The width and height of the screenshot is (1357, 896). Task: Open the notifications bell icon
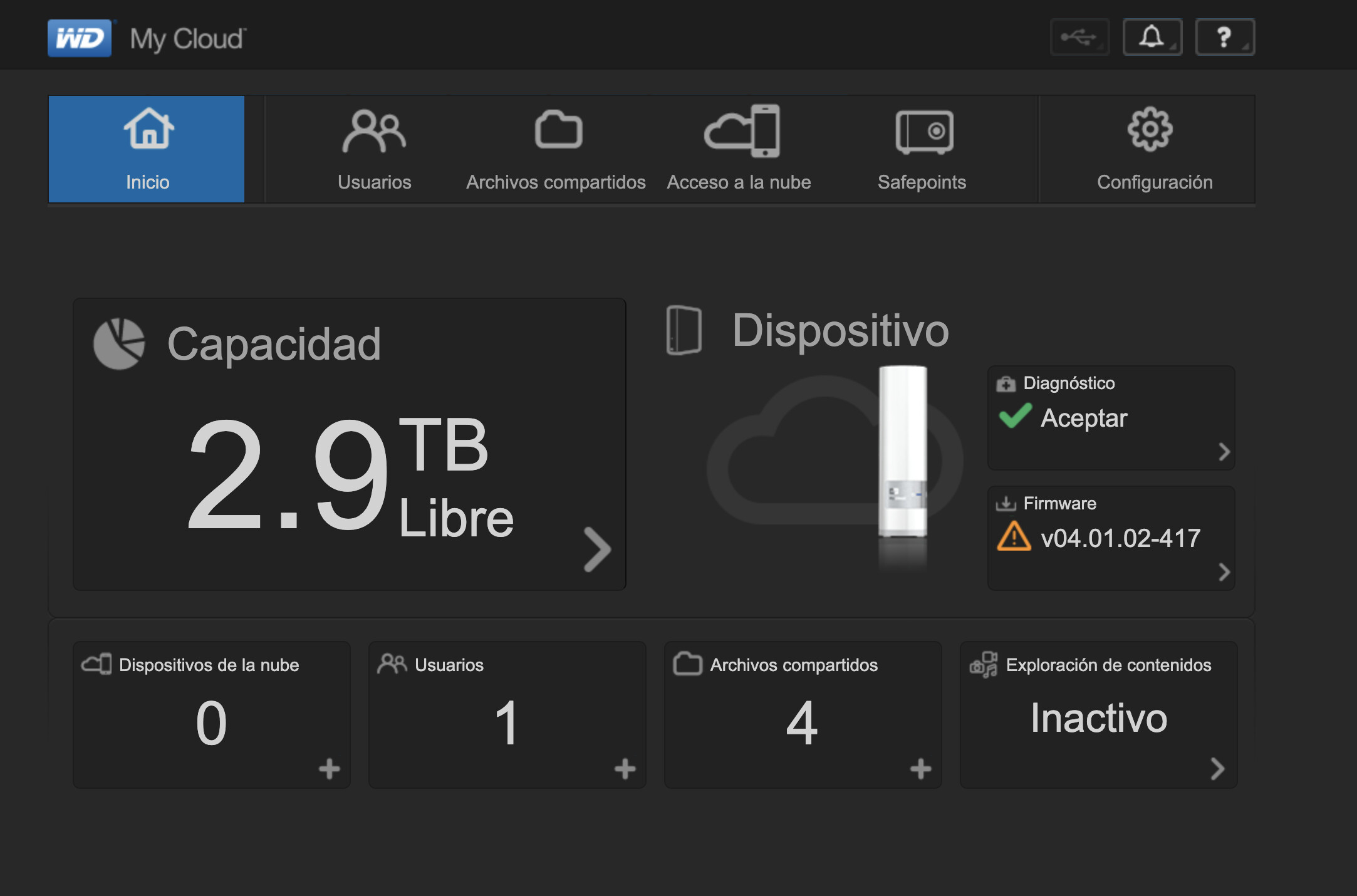coord(1152,37)
